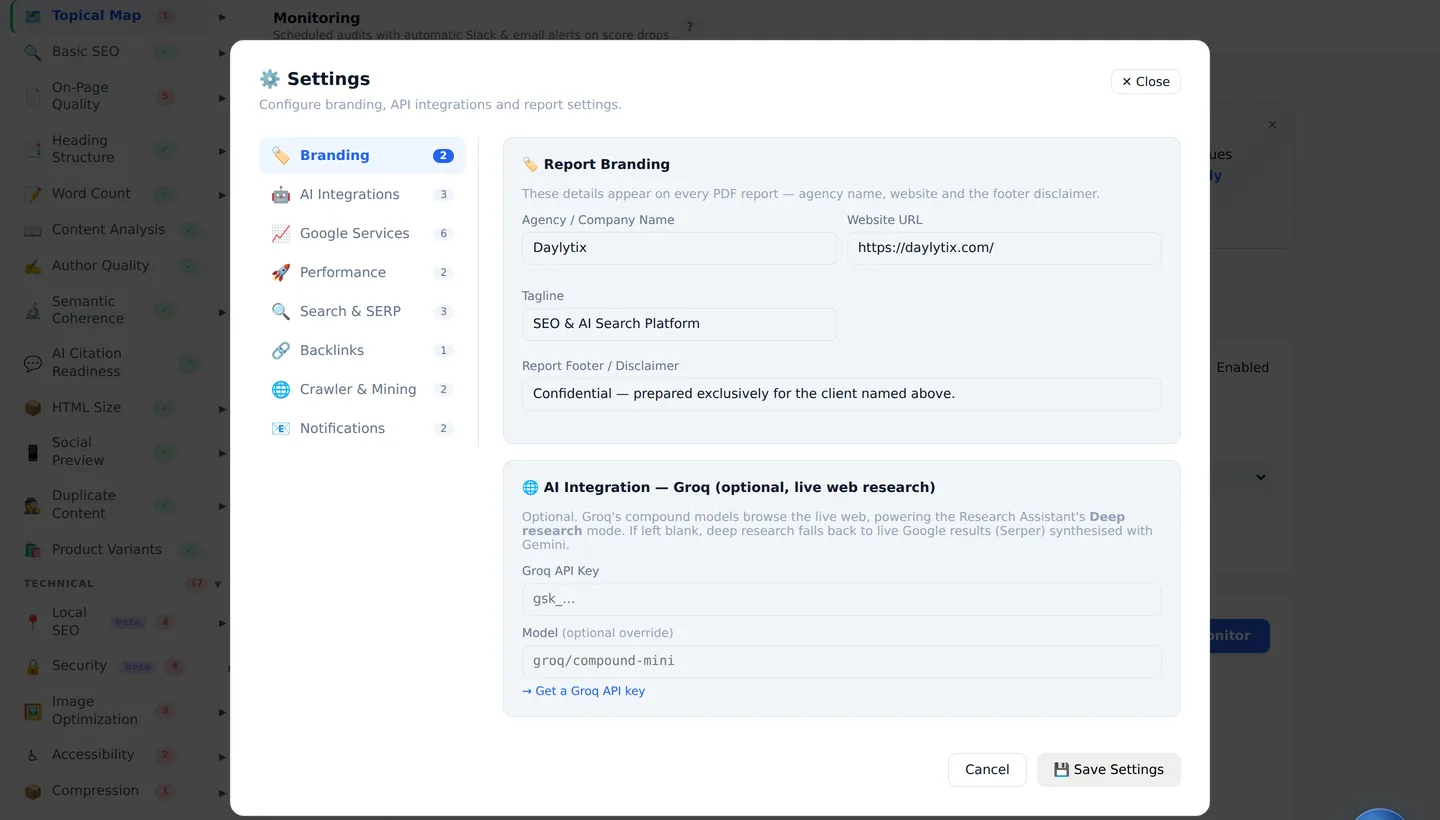The height and width of the screenshot is (820, 1440).
Task: Open Image Optimization sidebar item
Action: pos(95,711)
